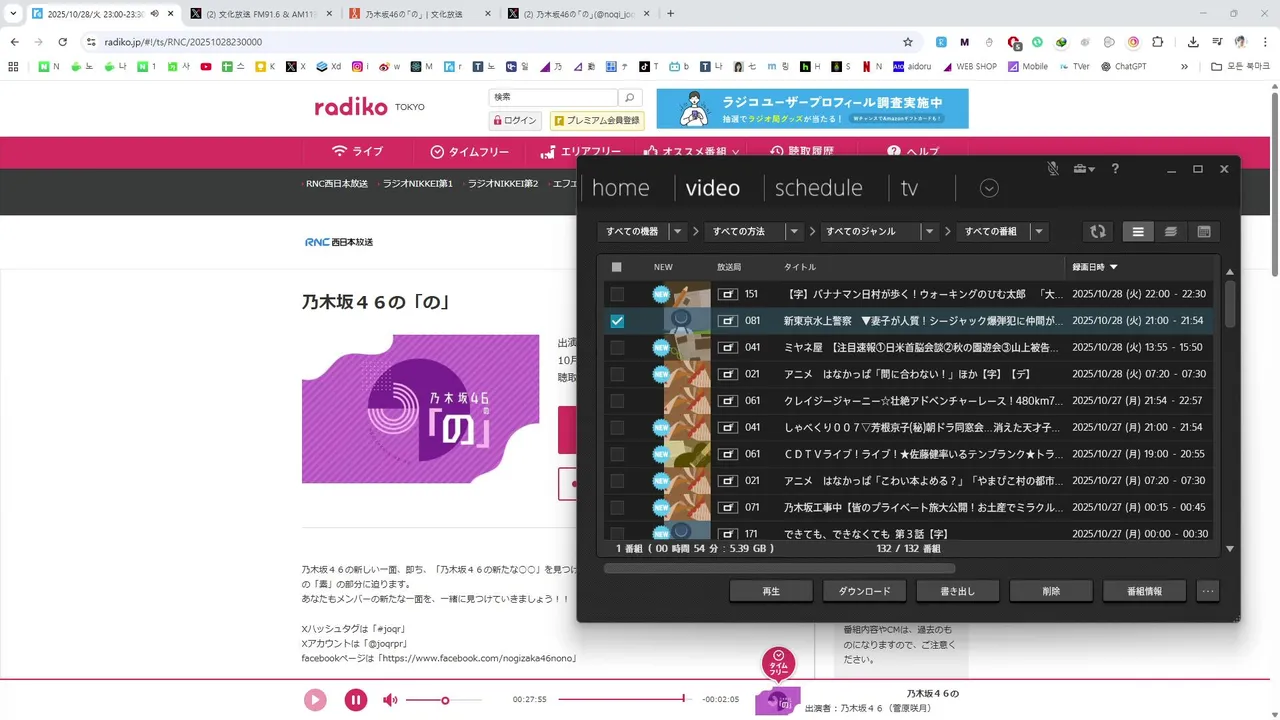The width and height of the screenshot is (1280, 720).
Task: Adjust the radiko volume slider
Action: (x=443, y=700)
